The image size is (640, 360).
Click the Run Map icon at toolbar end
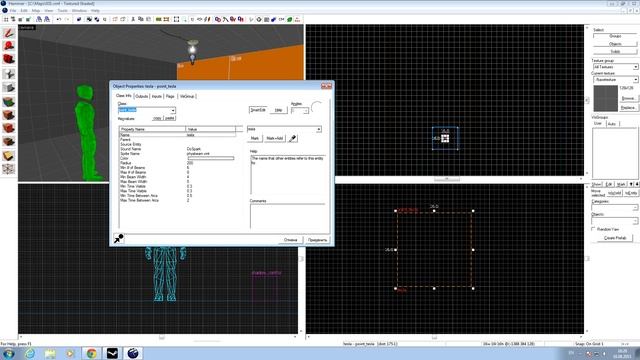[297, 19]
